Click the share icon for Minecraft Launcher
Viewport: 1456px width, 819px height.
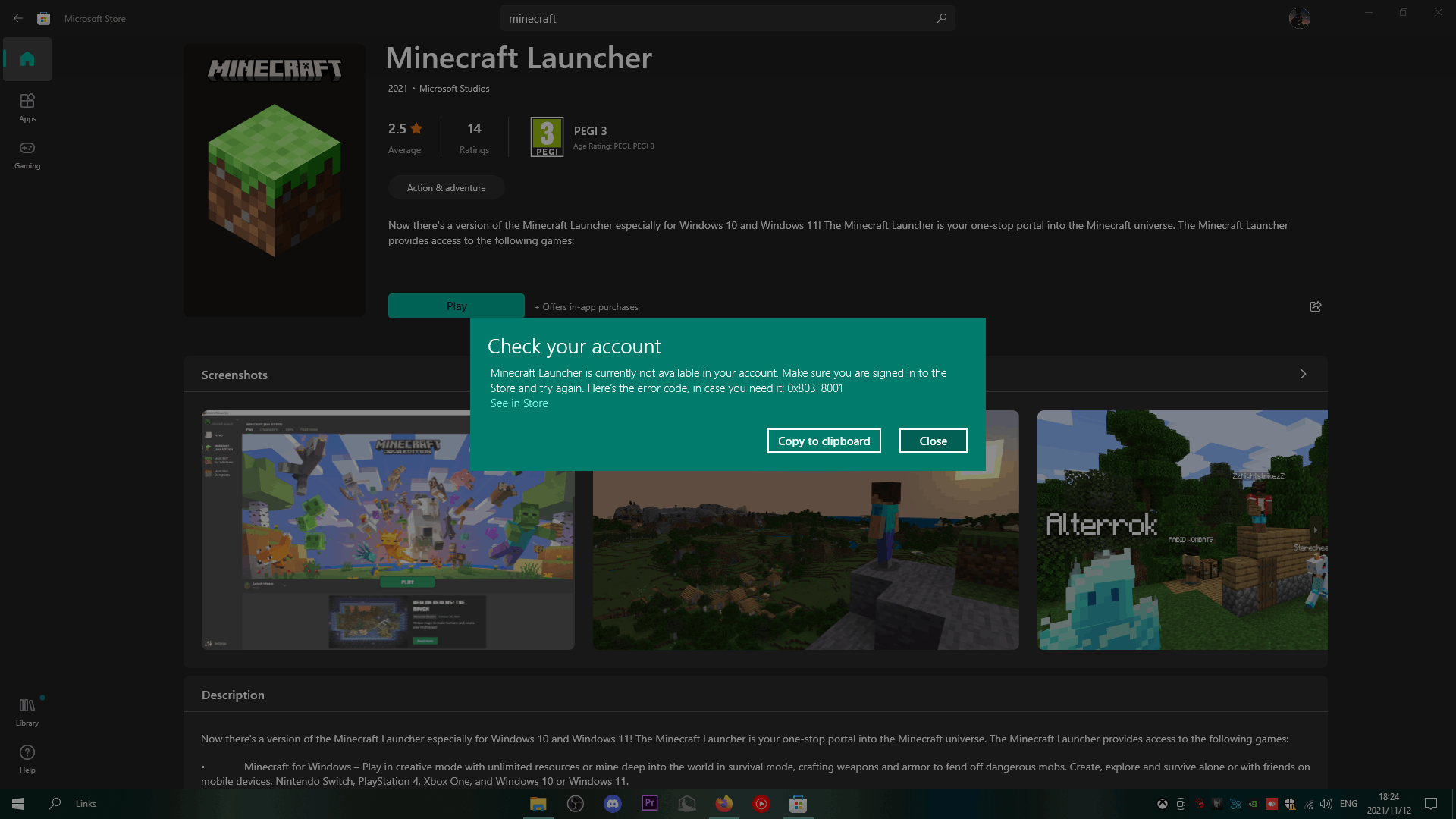(x=1316, y=306)
